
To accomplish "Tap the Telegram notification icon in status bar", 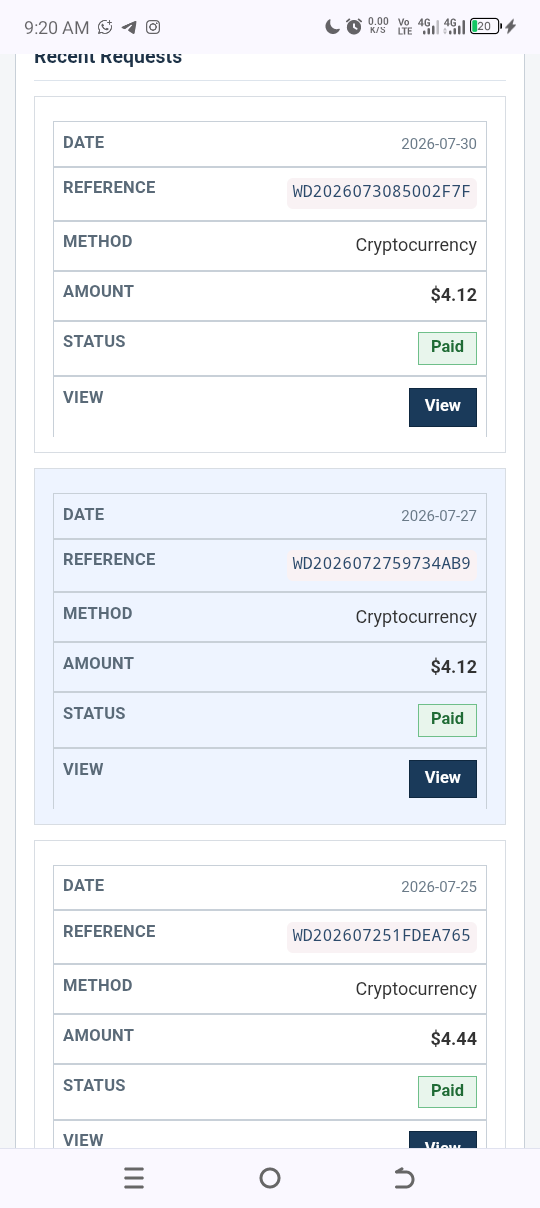I will tap(129, 27).
